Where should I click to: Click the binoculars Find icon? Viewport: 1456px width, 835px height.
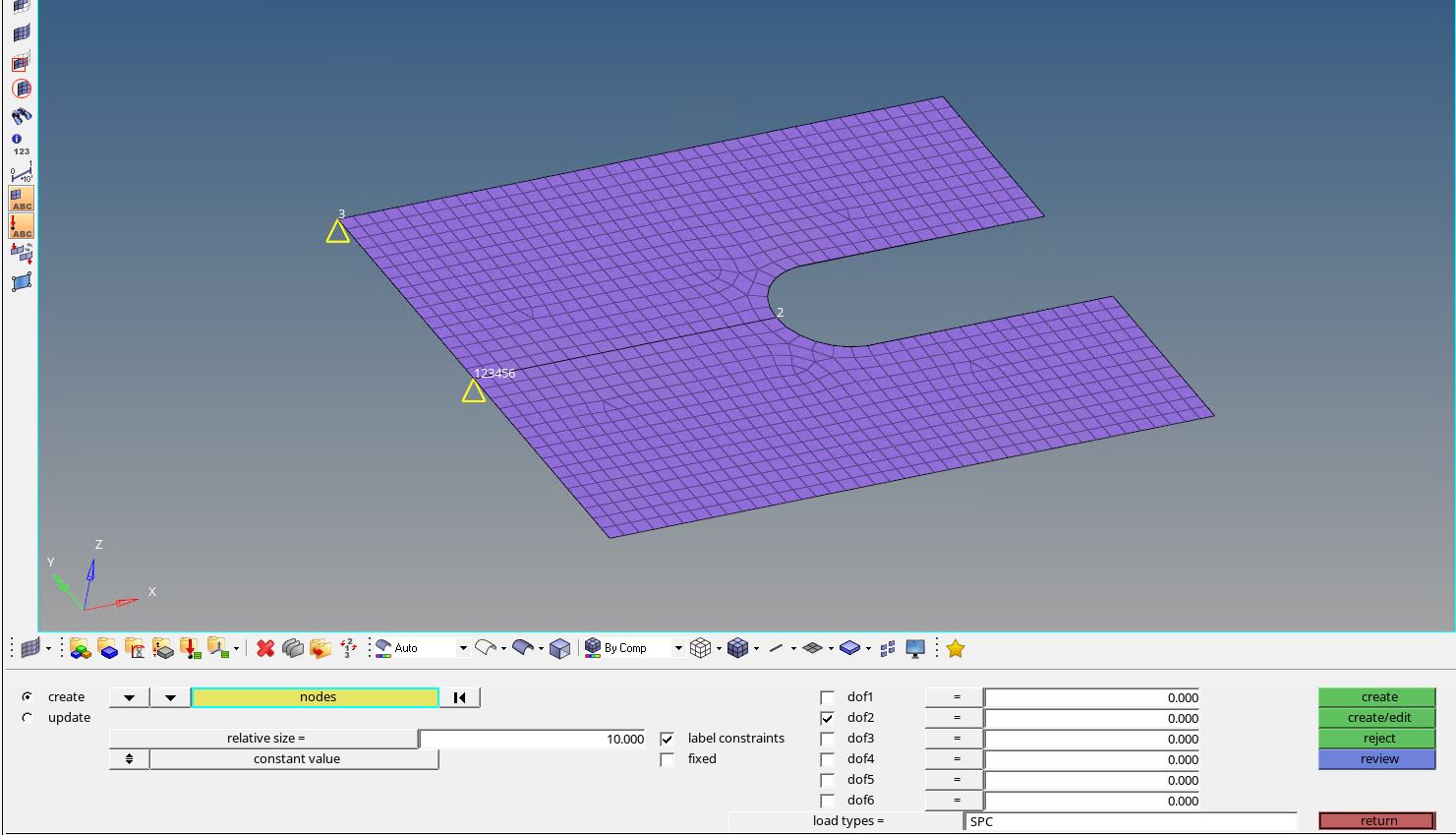point(21,115)
